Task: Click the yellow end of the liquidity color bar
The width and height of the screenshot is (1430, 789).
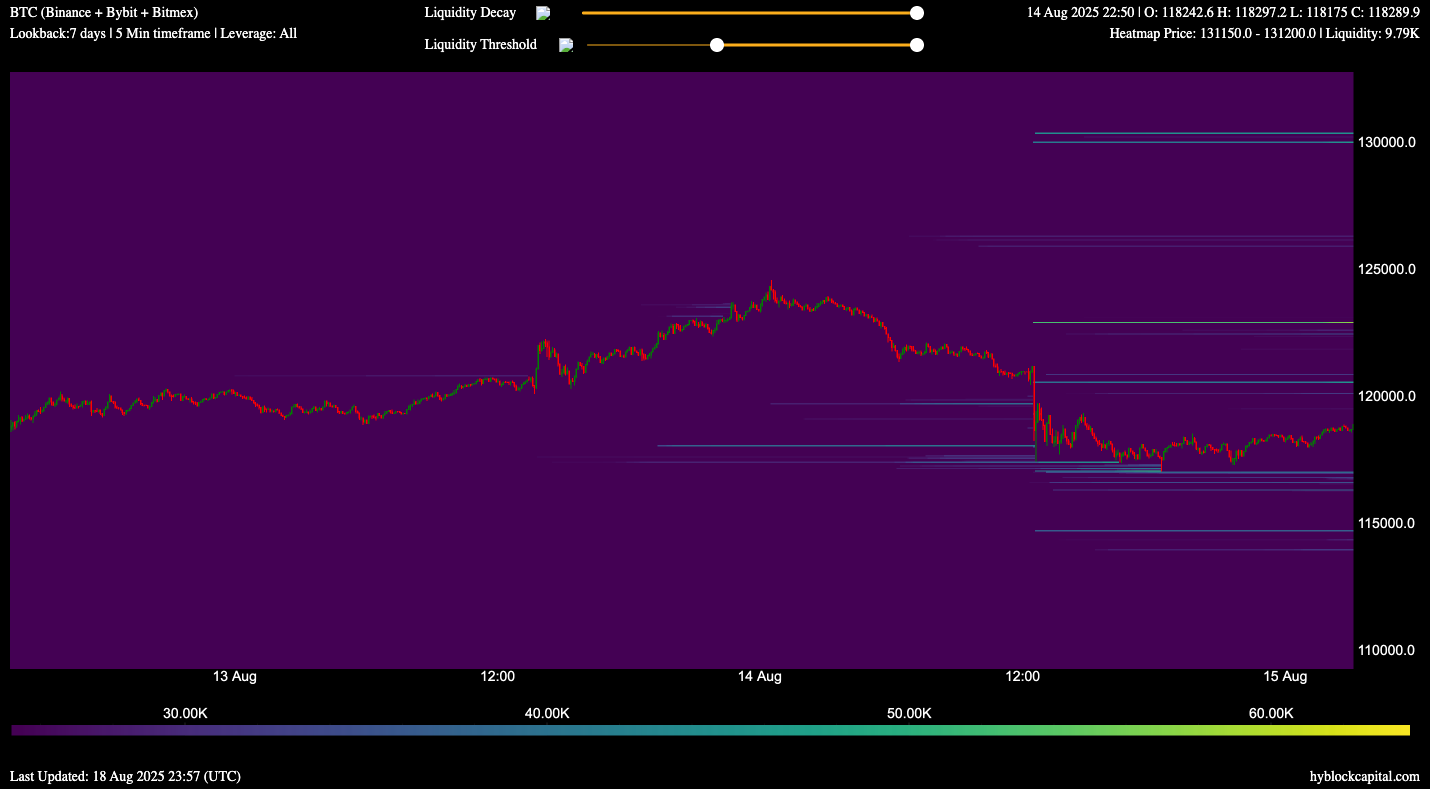Action: (x=1400, y=731)
